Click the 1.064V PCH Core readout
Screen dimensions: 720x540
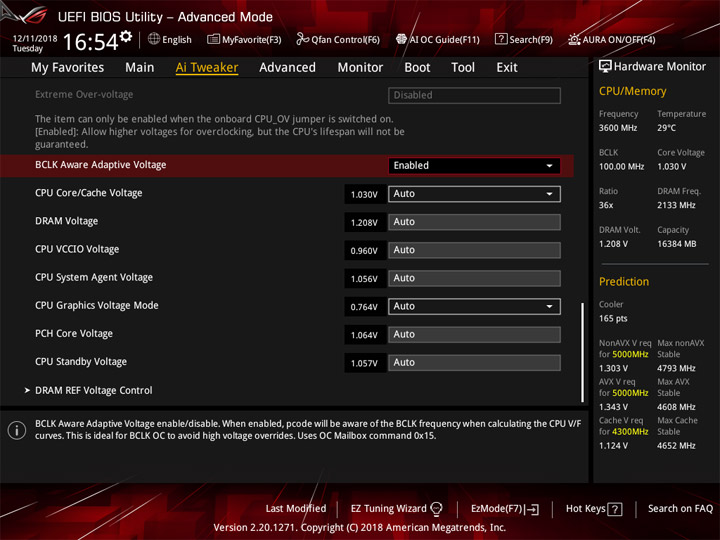click(364, 335)
